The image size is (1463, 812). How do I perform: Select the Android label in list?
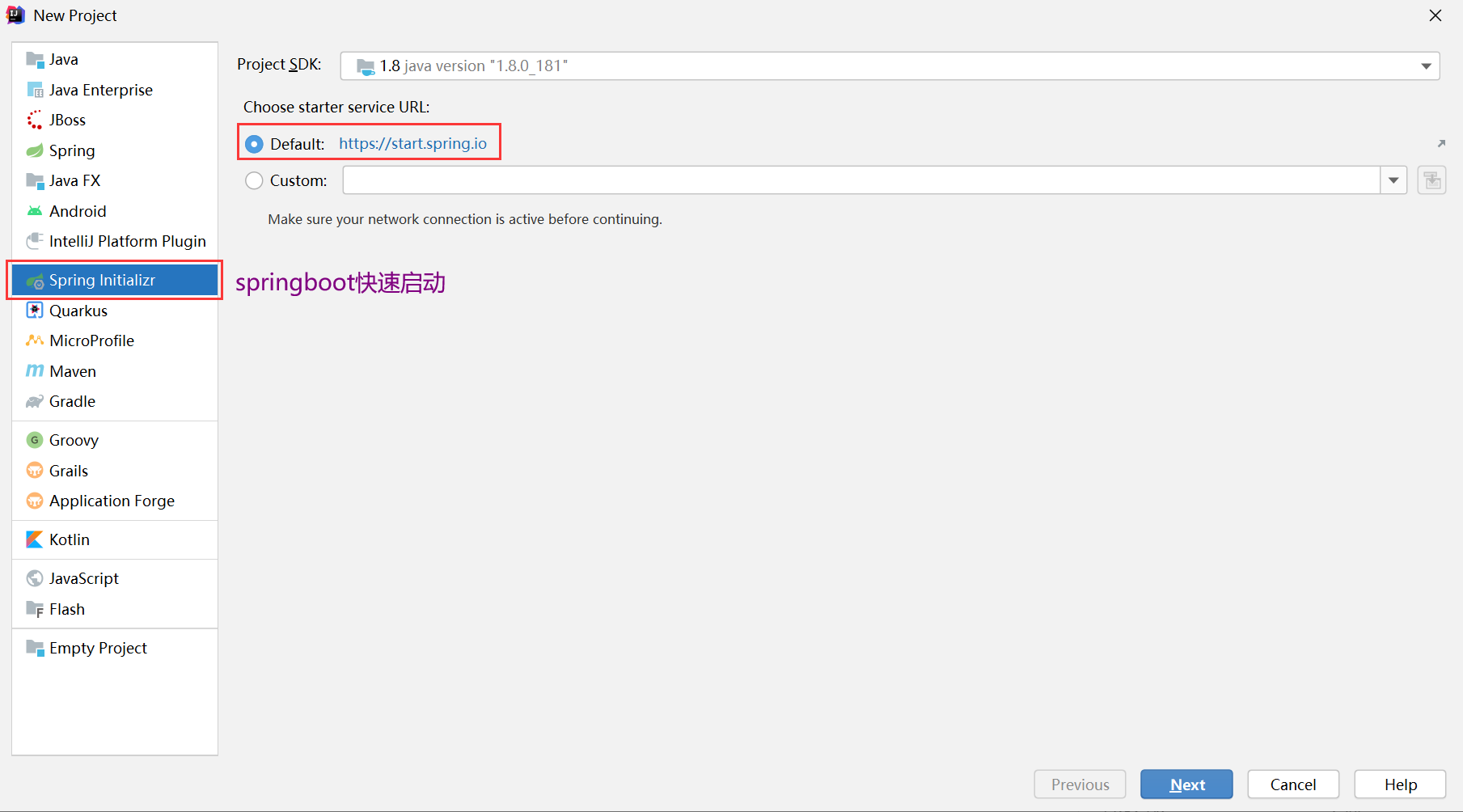[x=78, y=211]
